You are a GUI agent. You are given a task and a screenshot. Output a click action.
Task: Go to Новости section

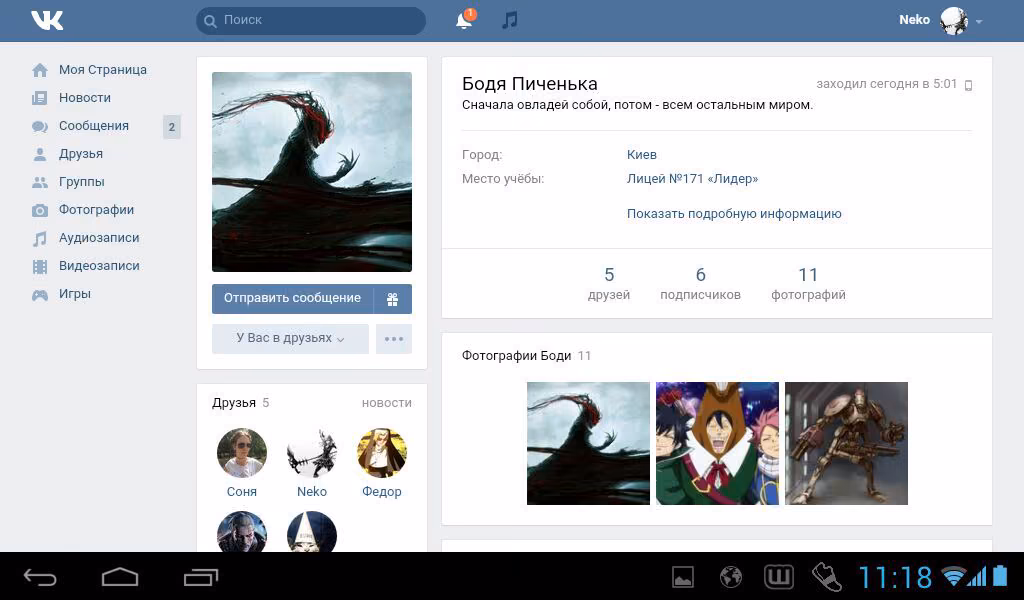point(85,98)
